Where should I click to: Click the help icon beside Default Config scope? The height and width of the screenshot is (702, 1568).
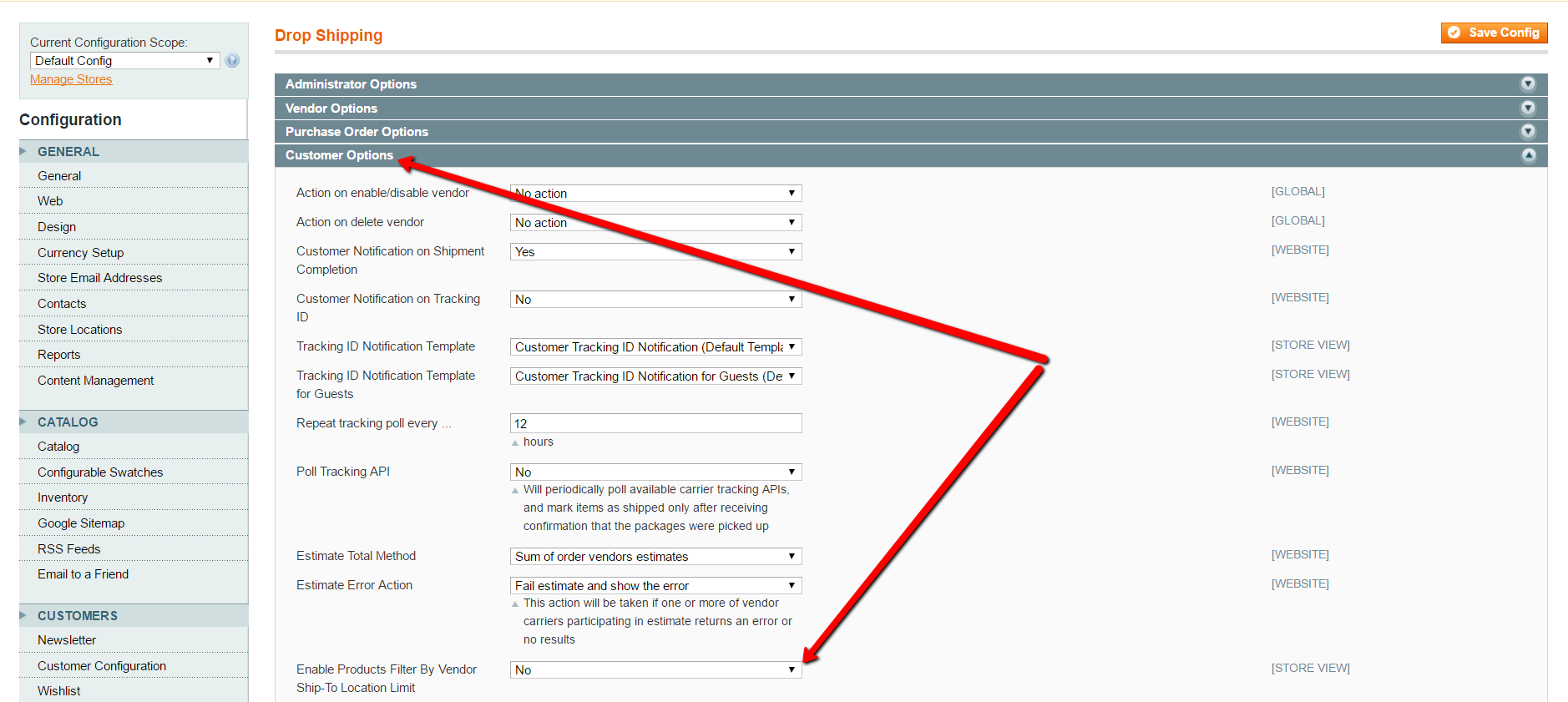[232, 60]
